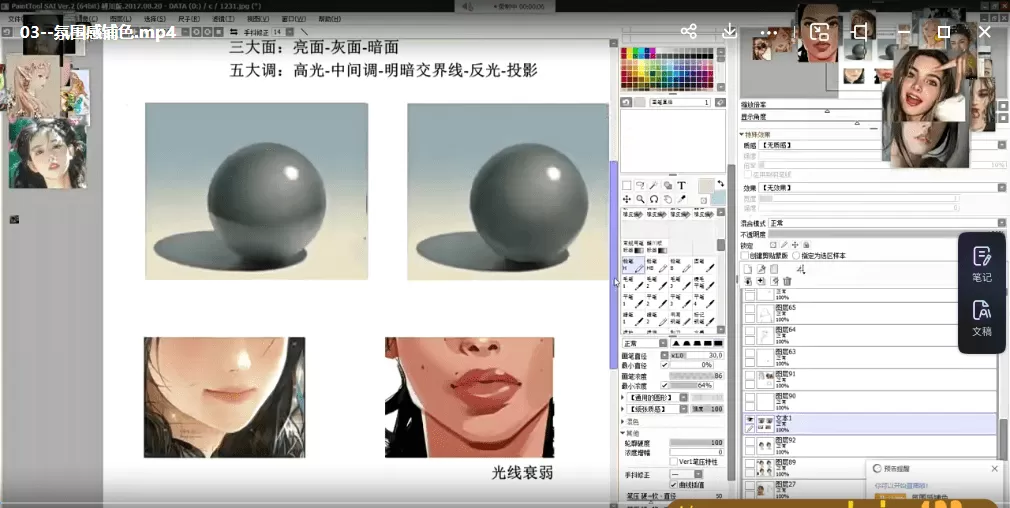This screenshot has width=1010, height=508.
Task: Open the 手抖修正 stabilizer dropdown in brush panel
Action: tap(686, 475)
